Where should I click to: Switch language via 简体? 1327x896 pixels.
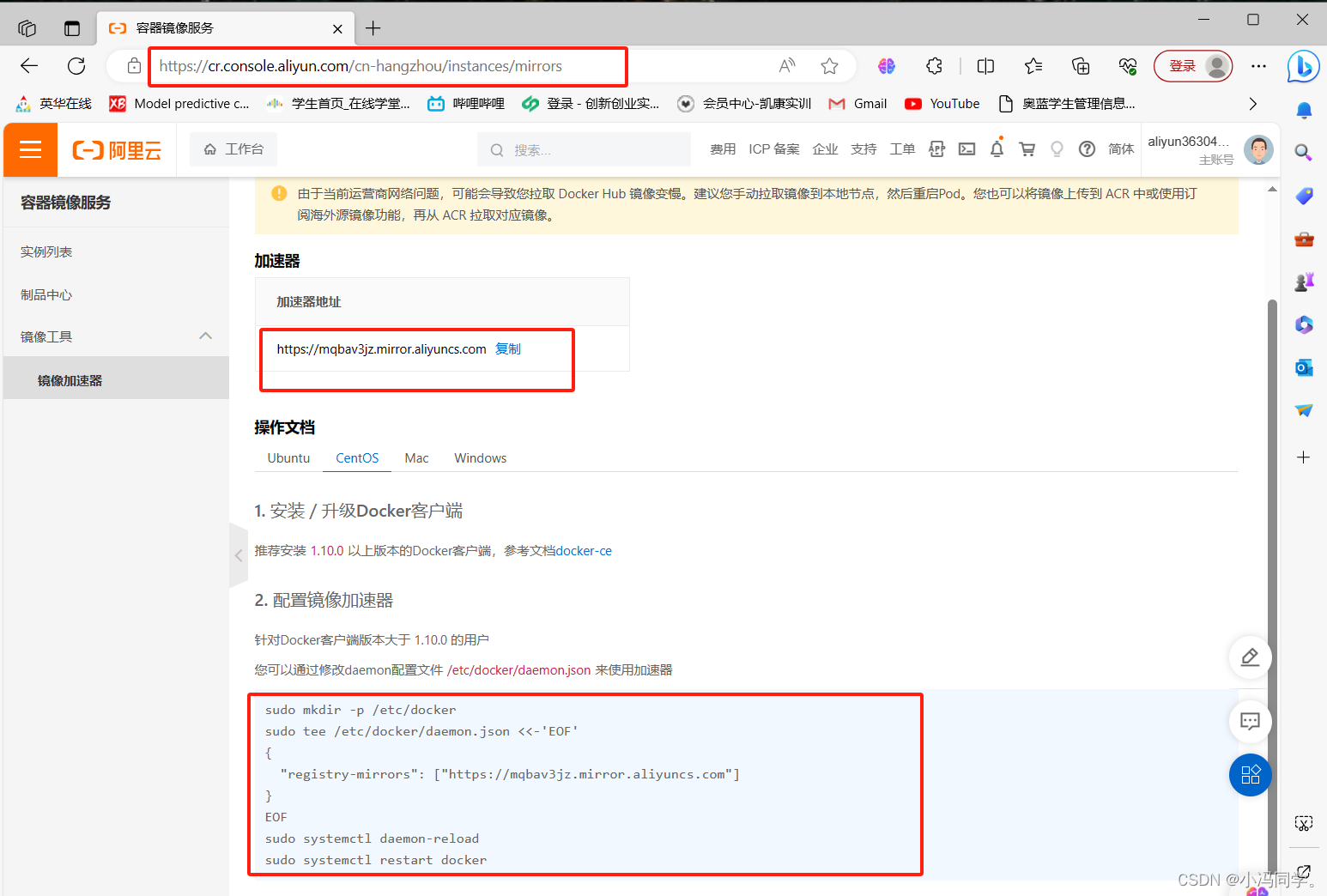pyautogui.click(x=1121, y=149)
